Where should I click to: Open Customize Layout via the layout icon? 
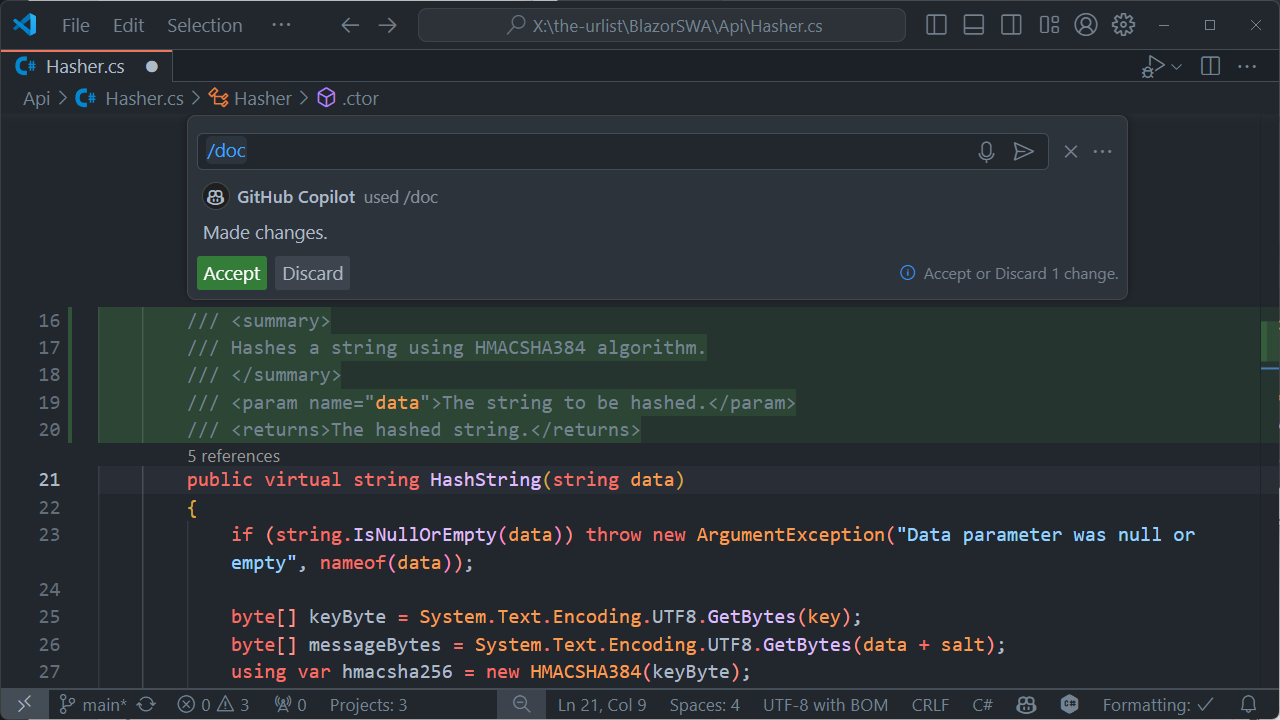coord(1048,24)
